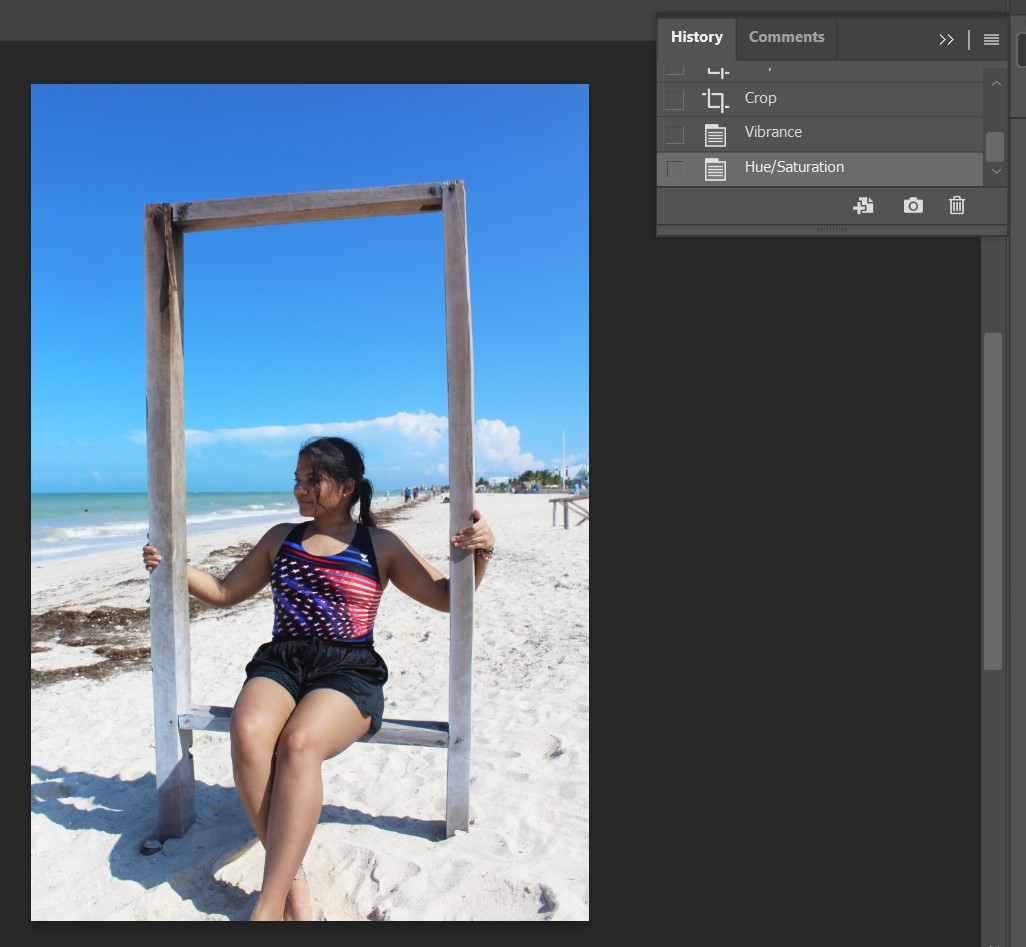Open the History panel options menu
1026x947 pixels.
point(991,40)
